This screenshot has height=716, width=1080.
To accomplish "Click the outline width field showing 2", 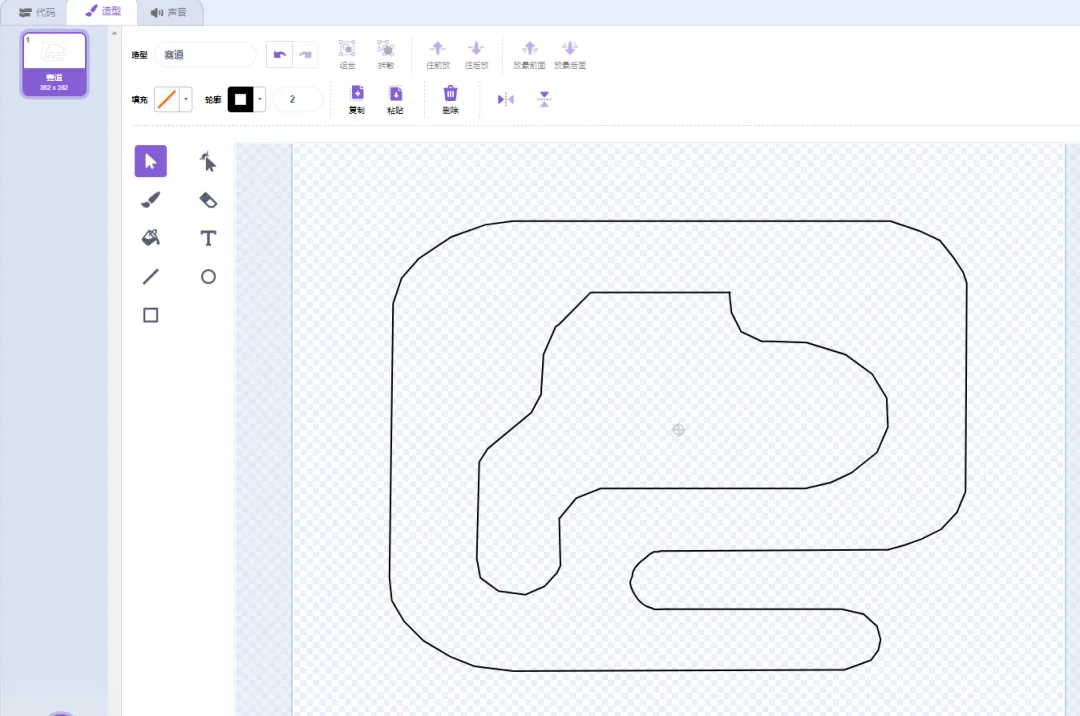I will 298,99.
